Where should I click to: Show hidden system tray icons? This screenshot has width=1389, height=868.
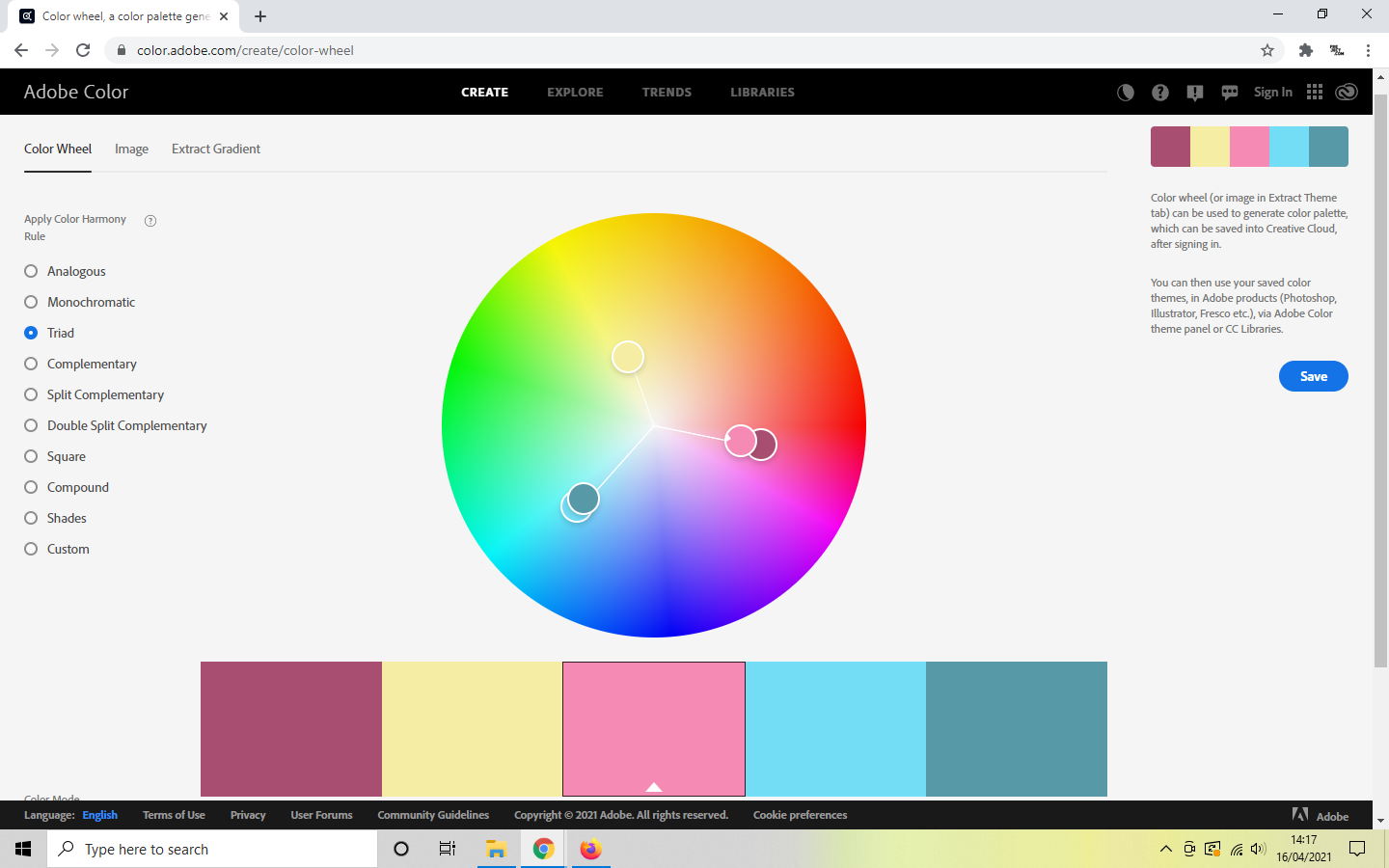tap(1166, 849)
